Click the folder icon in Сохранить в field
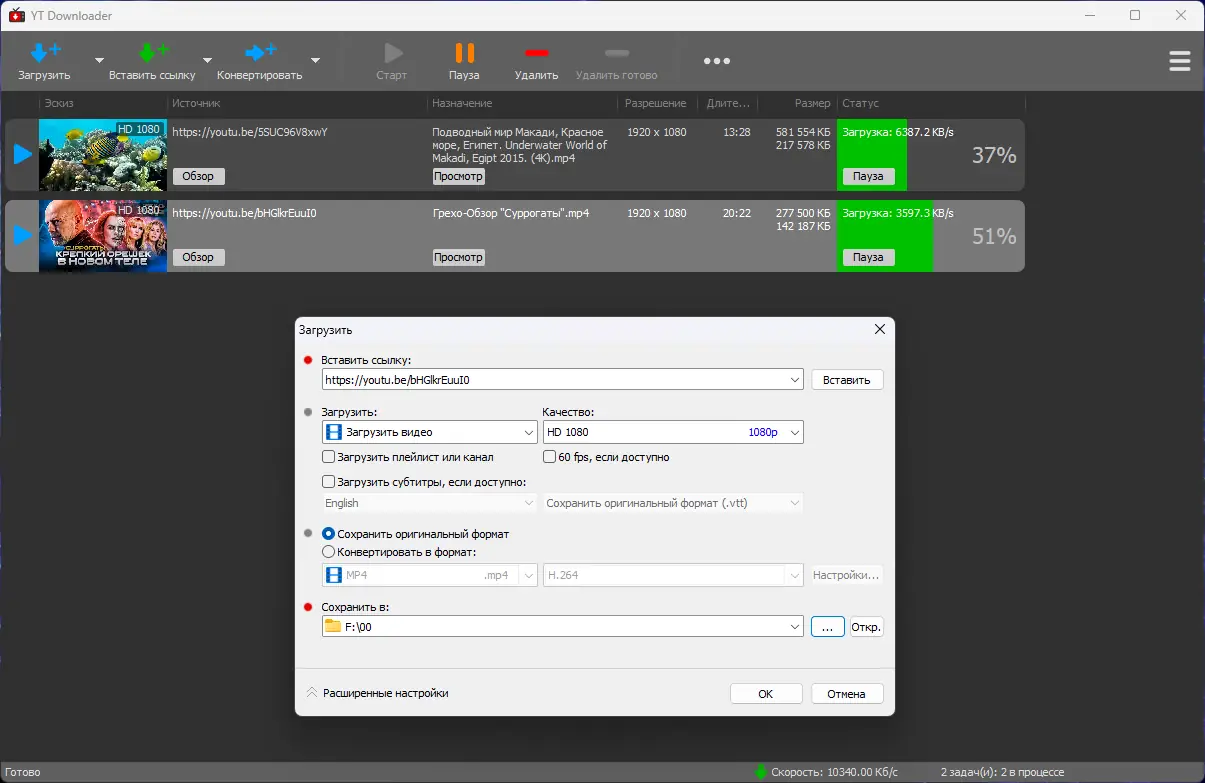The height and width of the screenshot is (783, 1205). coord(333,627)
